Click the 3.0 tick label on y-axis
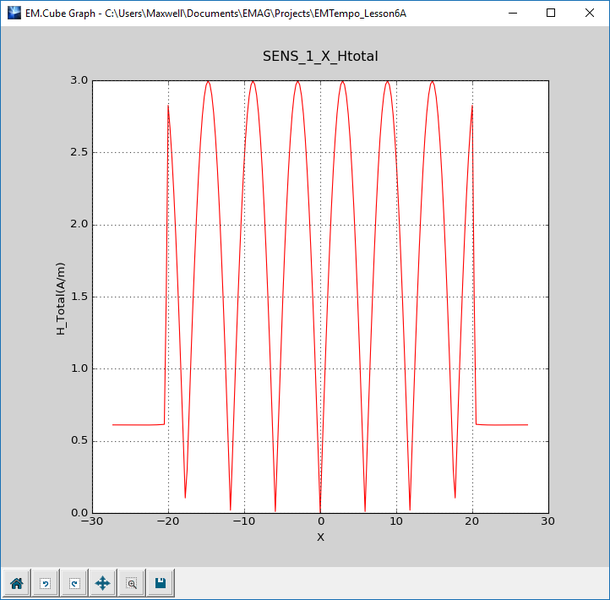 77,80
